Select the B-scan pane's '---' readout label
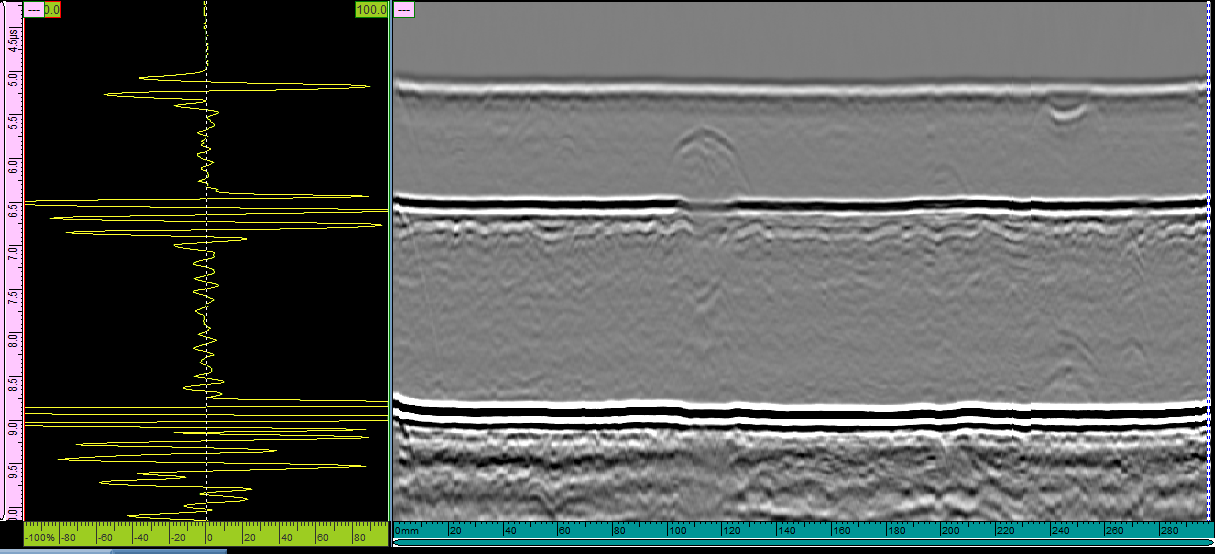This screenshot has width=1215, height=554. coord(404,9)
